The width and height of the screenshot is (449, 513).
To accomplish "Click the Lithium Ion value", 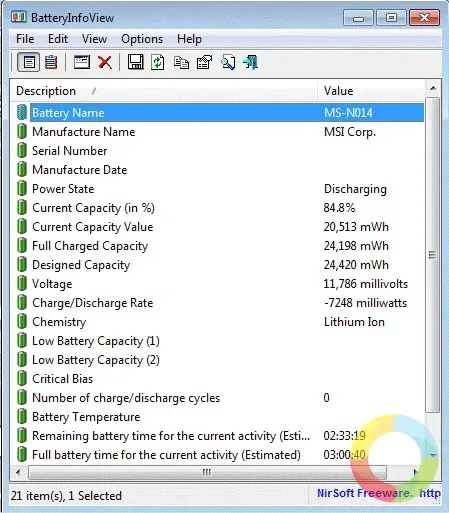I will (x=354, y=322).
